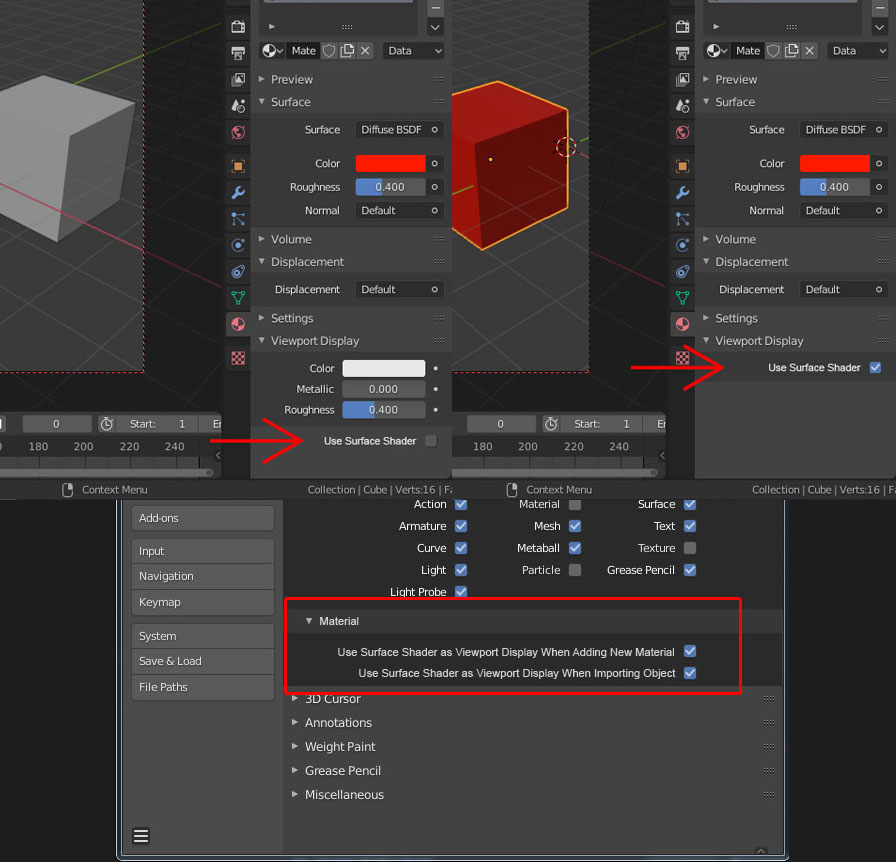Enable Texture duplicate data checkbox
The height and width of the screenshot is (862, 896).
(x=690, y=548)
